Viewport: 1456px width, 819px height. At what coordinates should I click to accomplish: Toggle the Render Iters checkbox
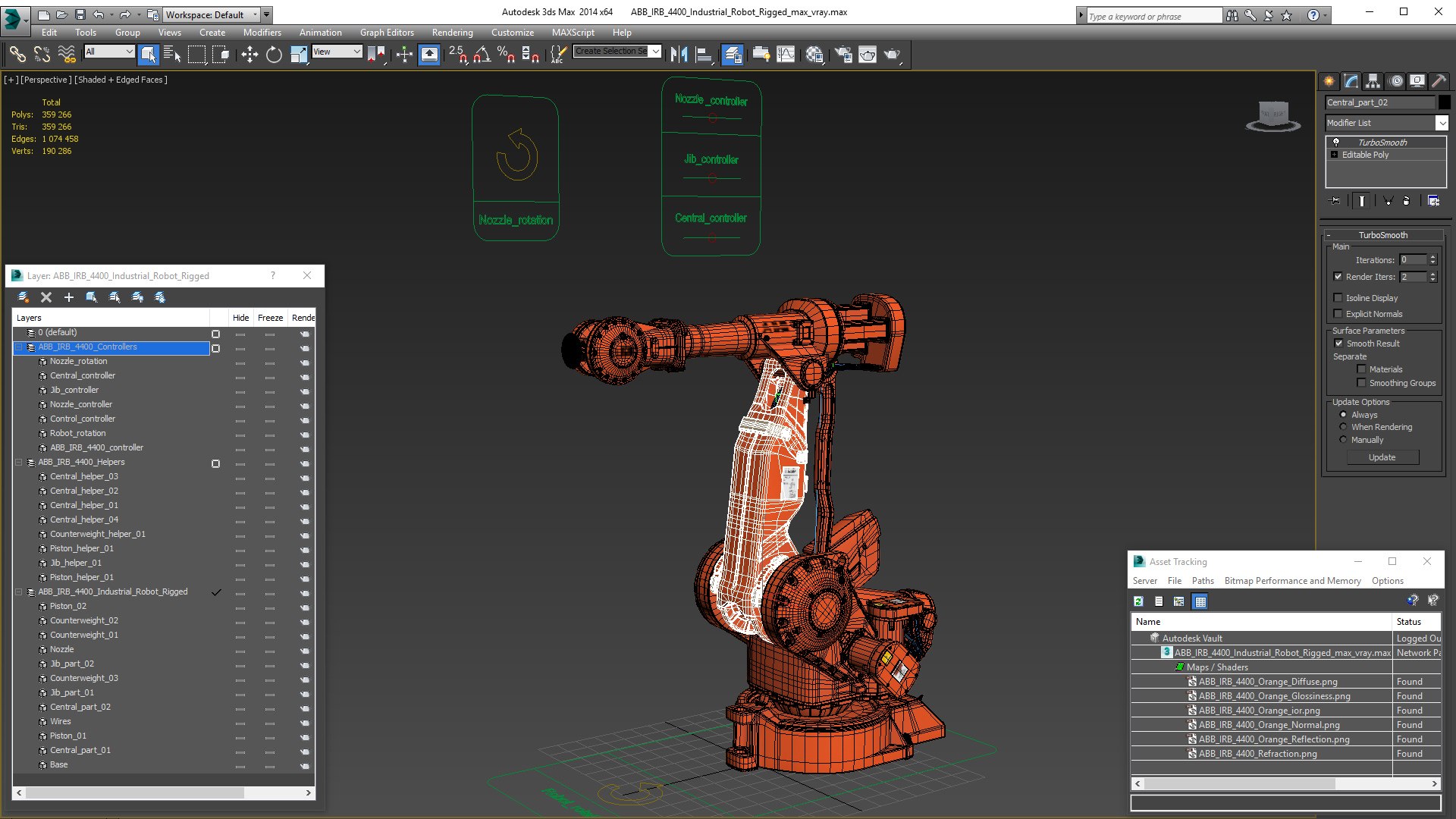pyautogui.click(x=1338, y=277)
